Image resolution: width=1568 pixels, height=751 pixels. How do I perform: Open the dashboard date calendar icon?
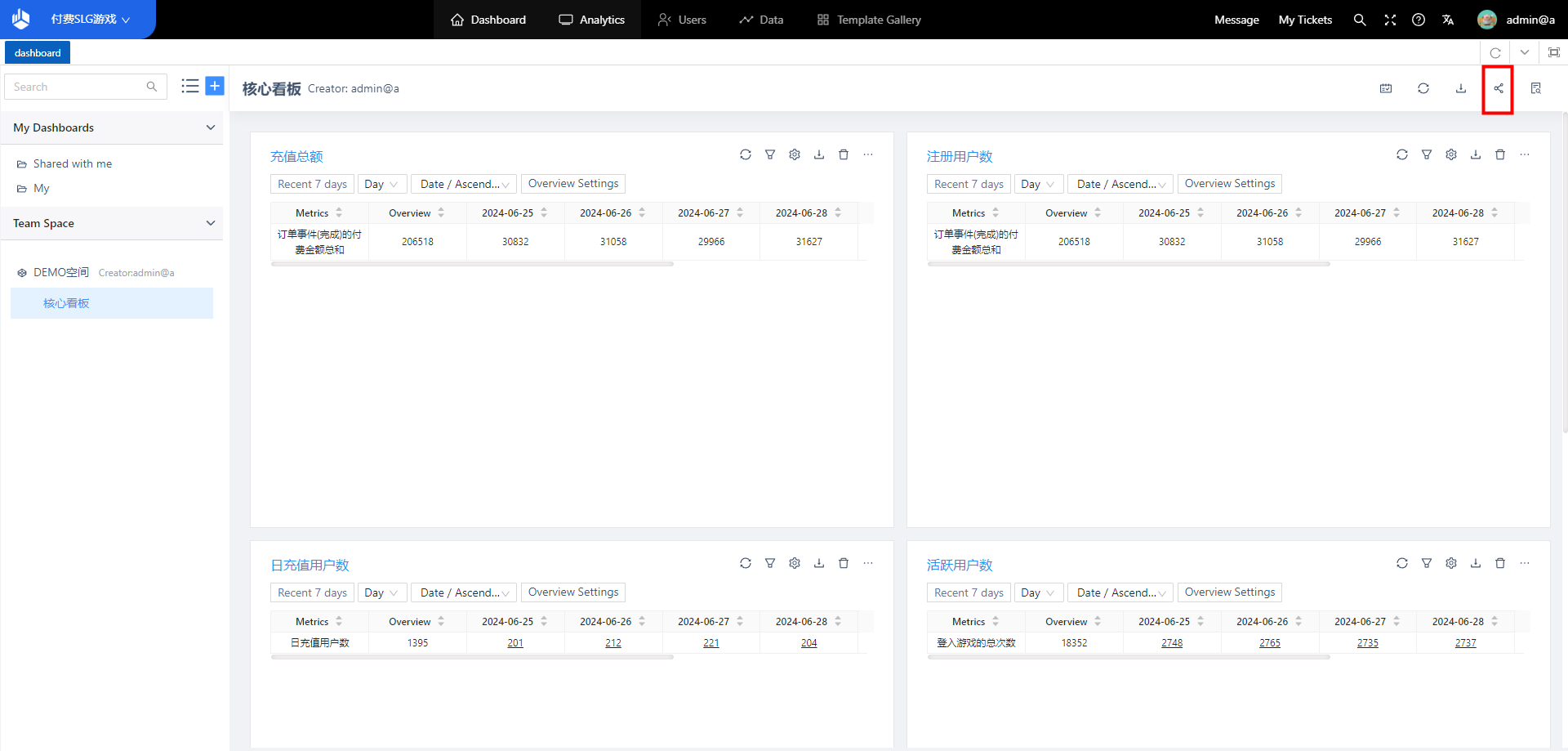[x=1385, y=88]
